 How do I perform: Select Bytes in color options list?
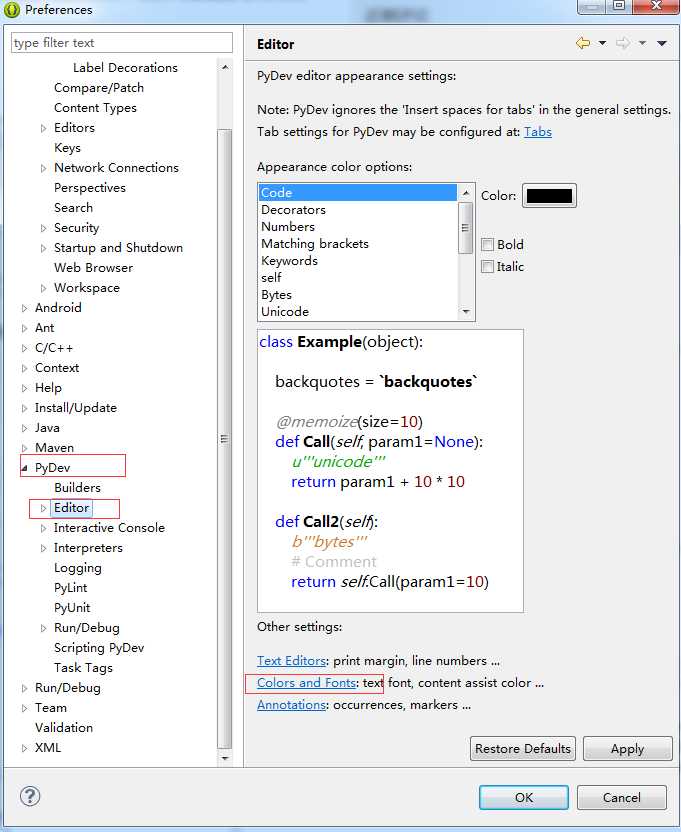tap(357, 294)
